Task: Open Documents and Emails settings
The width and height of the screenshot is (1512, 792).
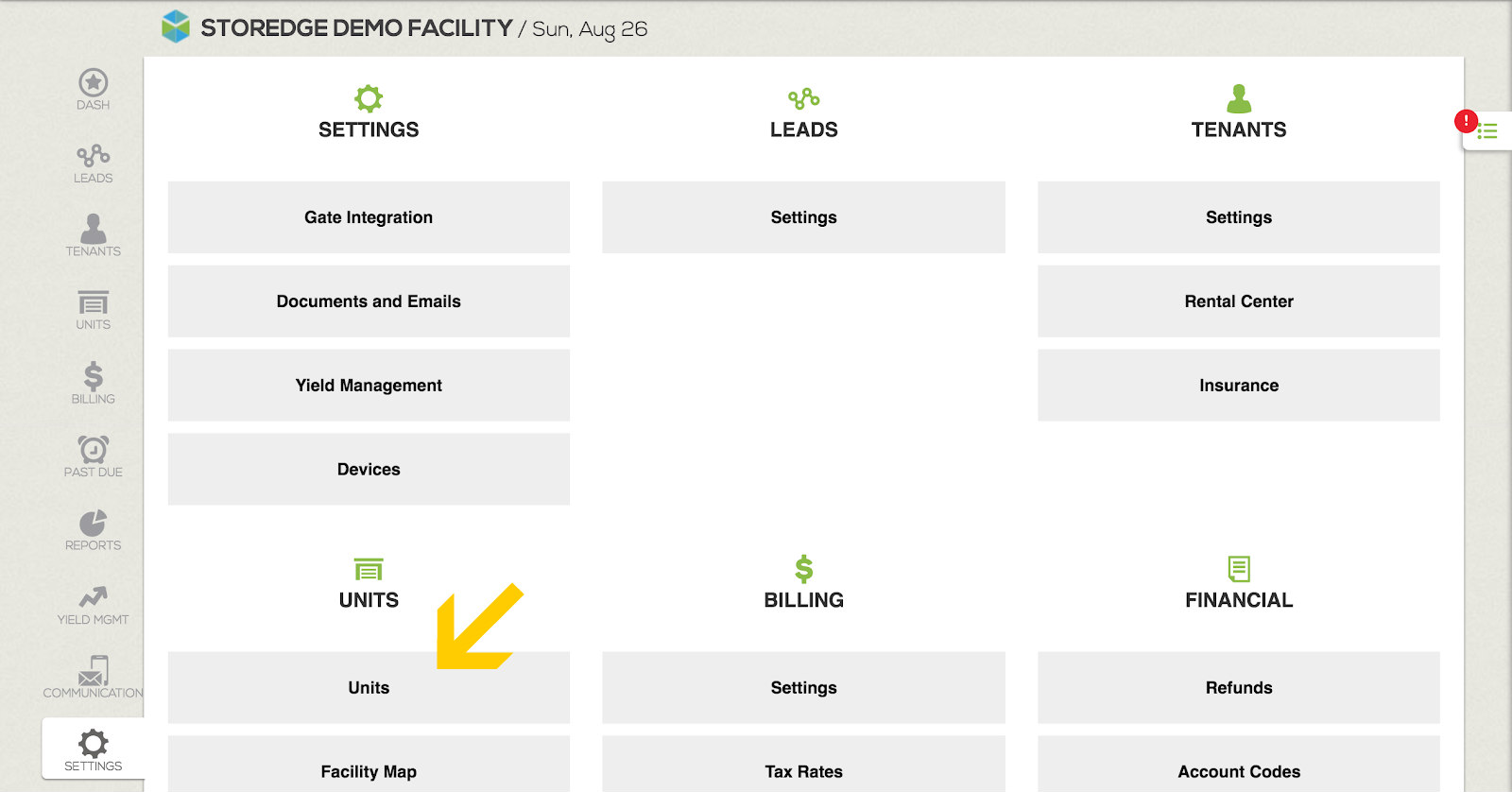Action: click(369, 301)
